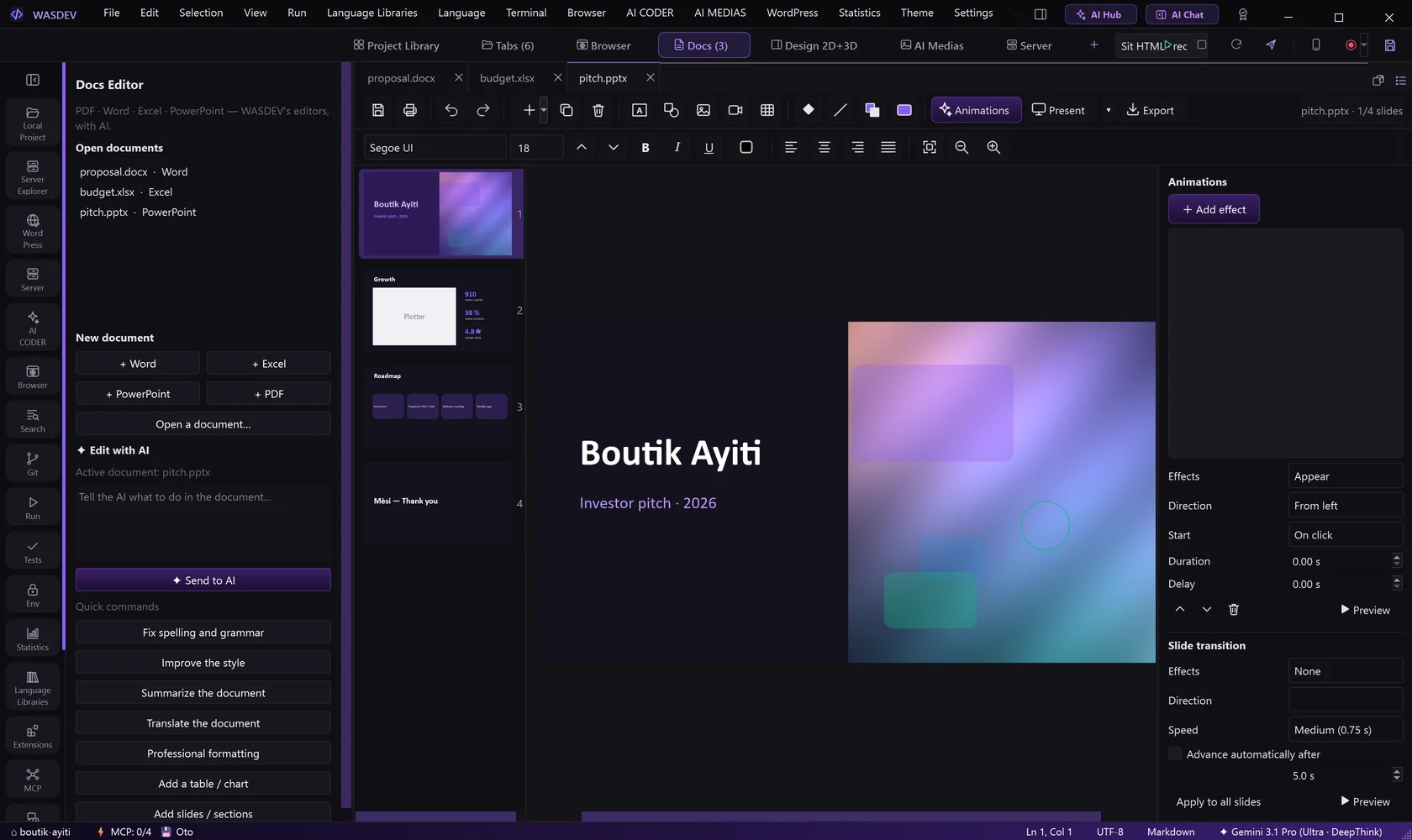The image size is (1412, 840).
Task: Switch to the budget.xlsx tab
Action: point(507,78)
